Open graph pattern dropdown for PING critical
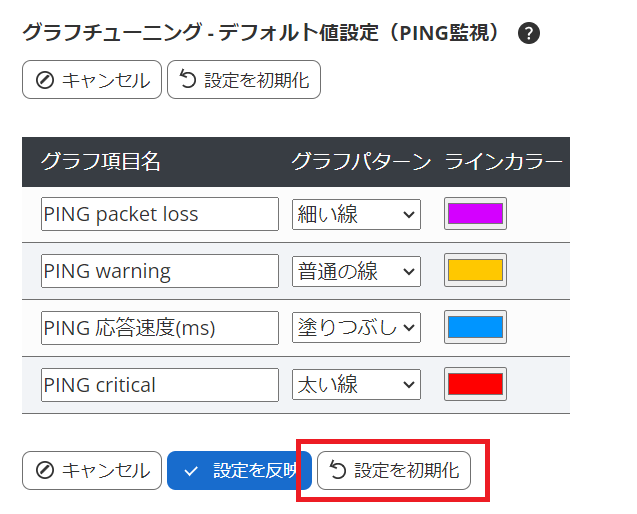The height and width of the screenshot is (514, 637). (356, 385)
